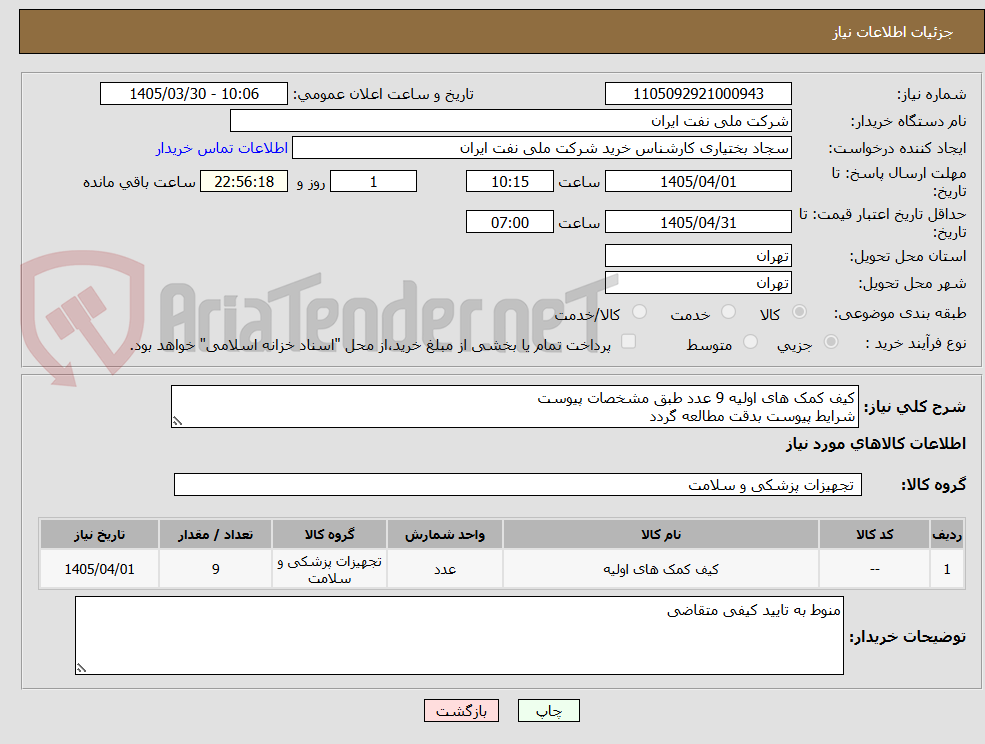Click the resize handle of buyer notes textarea
The height and width of the screenshot is (744, 985).
coord(81,669)
